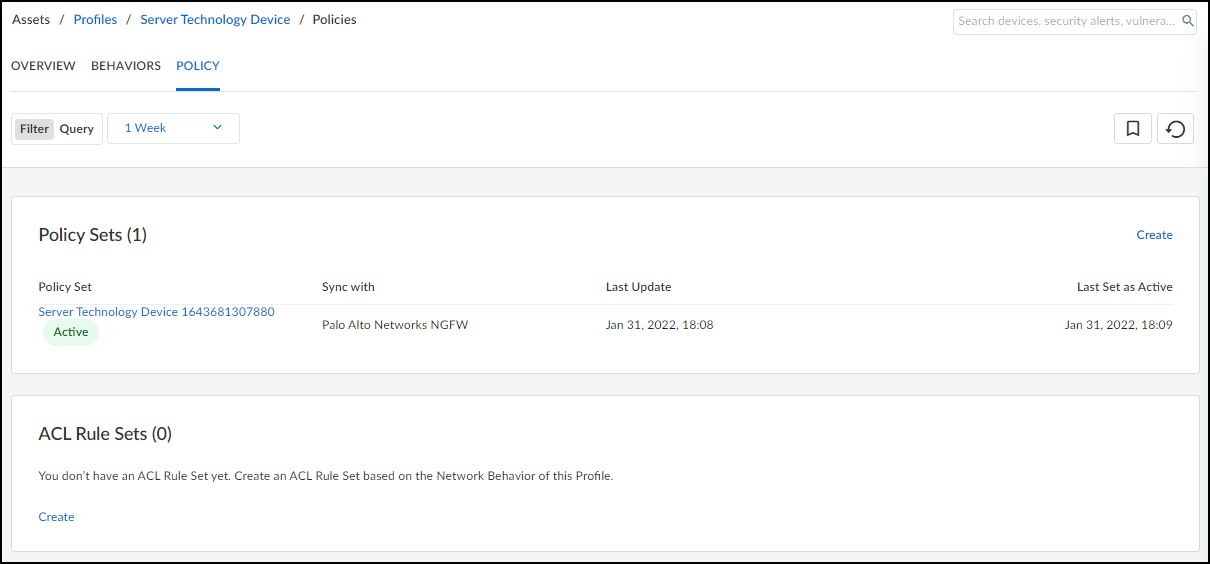Click the green Active status badge
The width and height of the screenshot is (1210, 564).
(71, 332)
